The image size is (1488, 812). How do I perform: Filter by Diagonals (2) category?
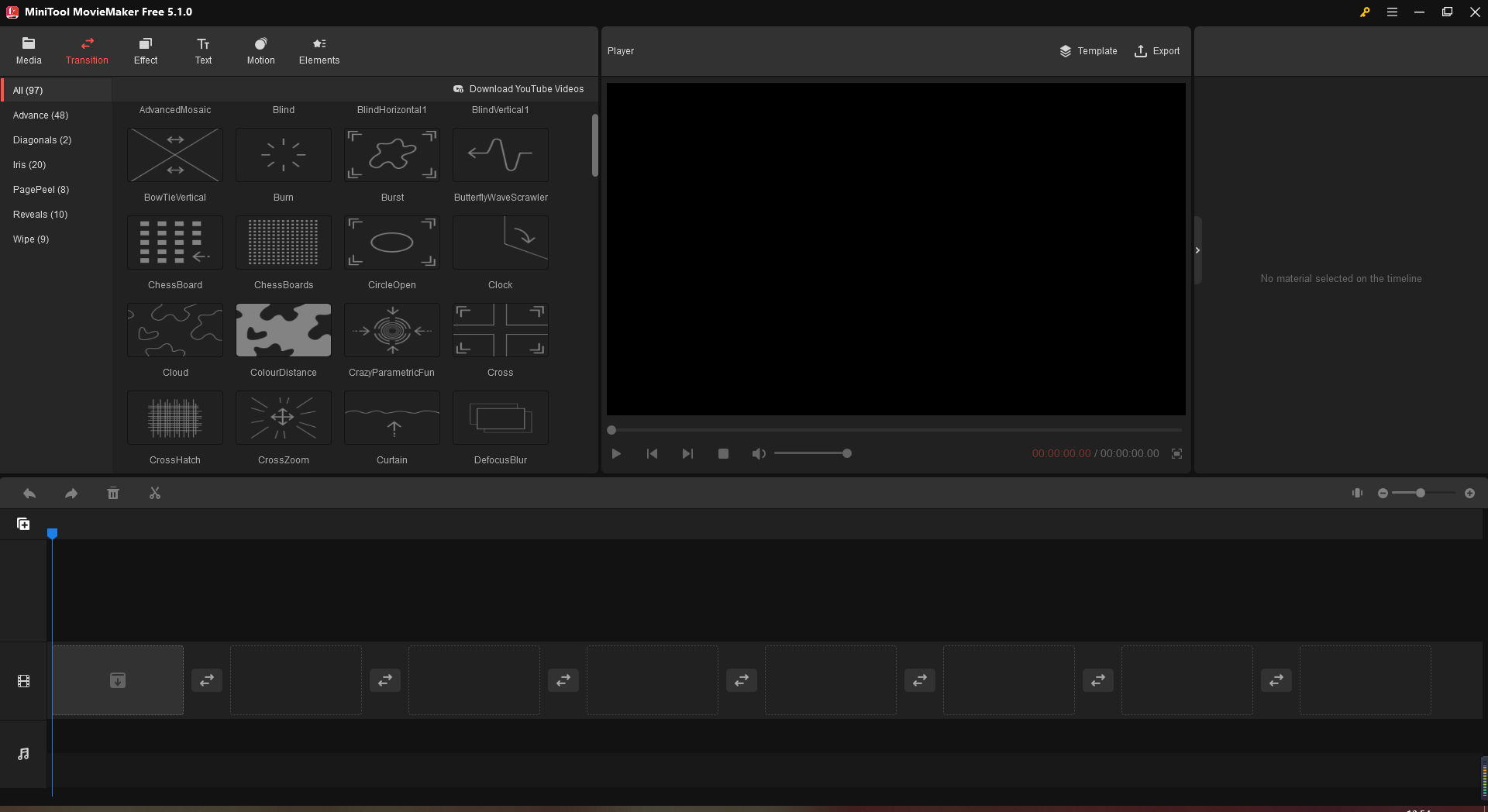(57, 140)
